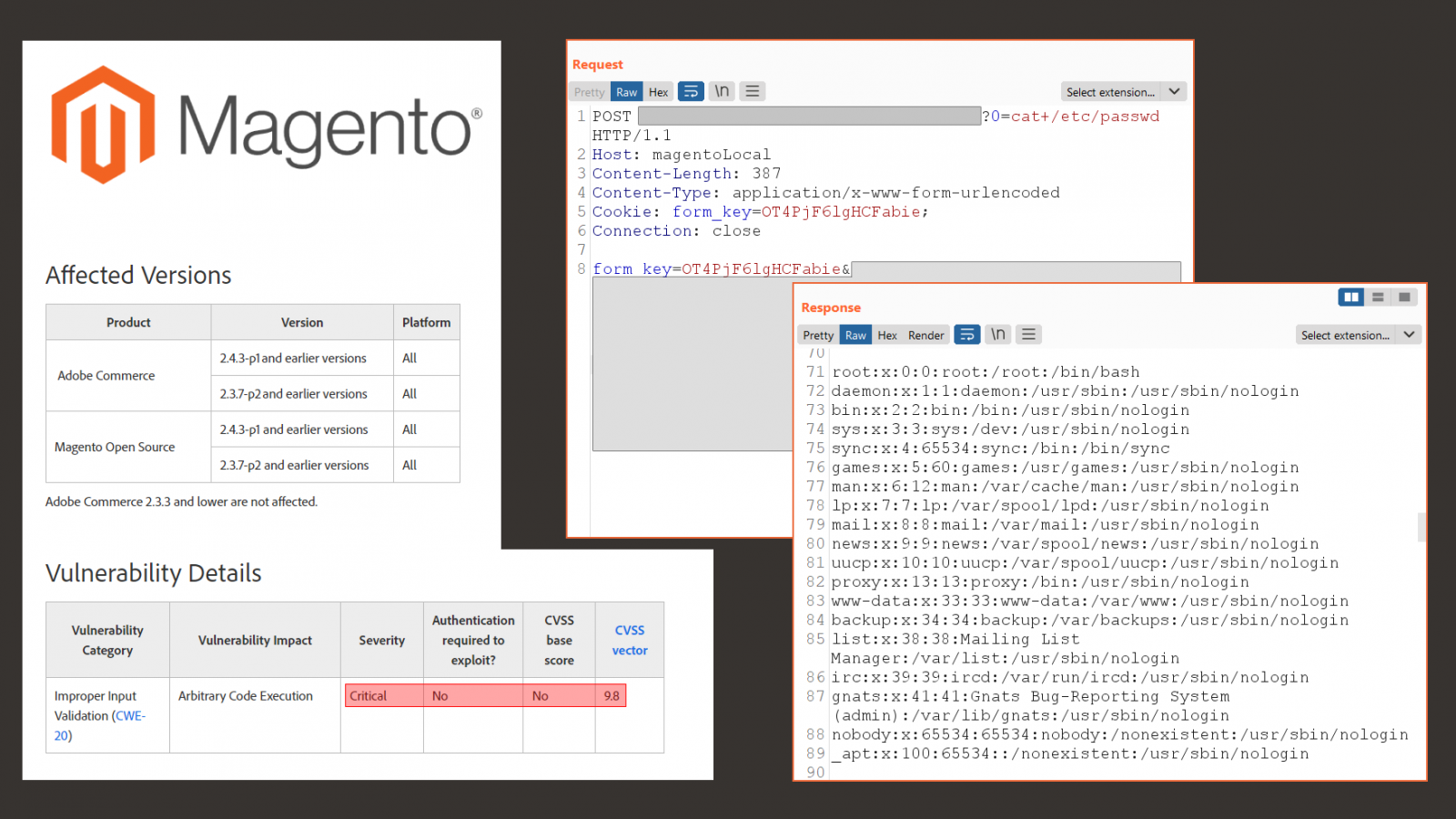Switch Response view to Render tab
This screenshot has height=819, width=1456.
point(925,334)
